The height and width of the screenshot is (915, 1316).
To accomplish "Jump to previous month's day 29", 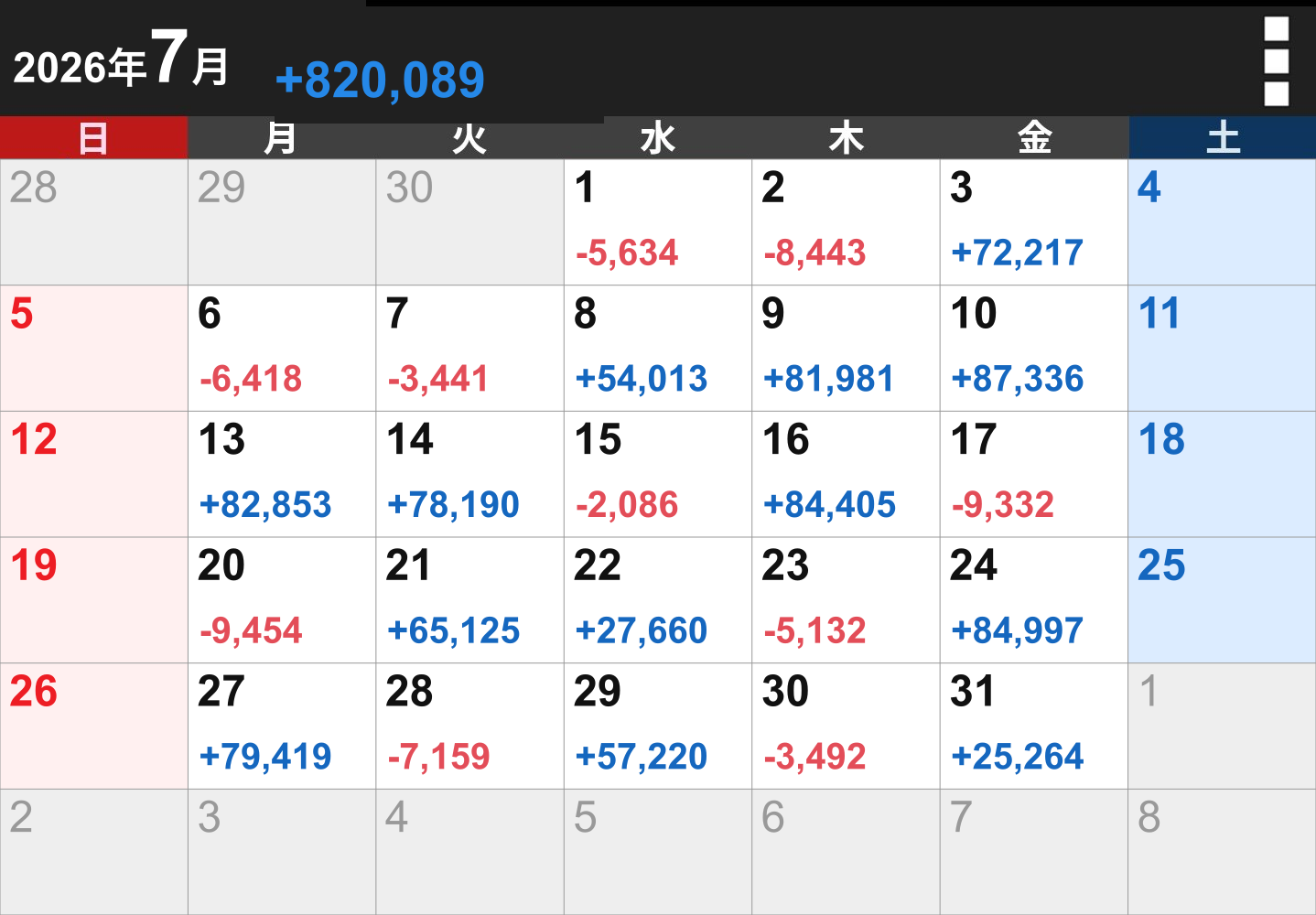I will [x=282, y=222].
